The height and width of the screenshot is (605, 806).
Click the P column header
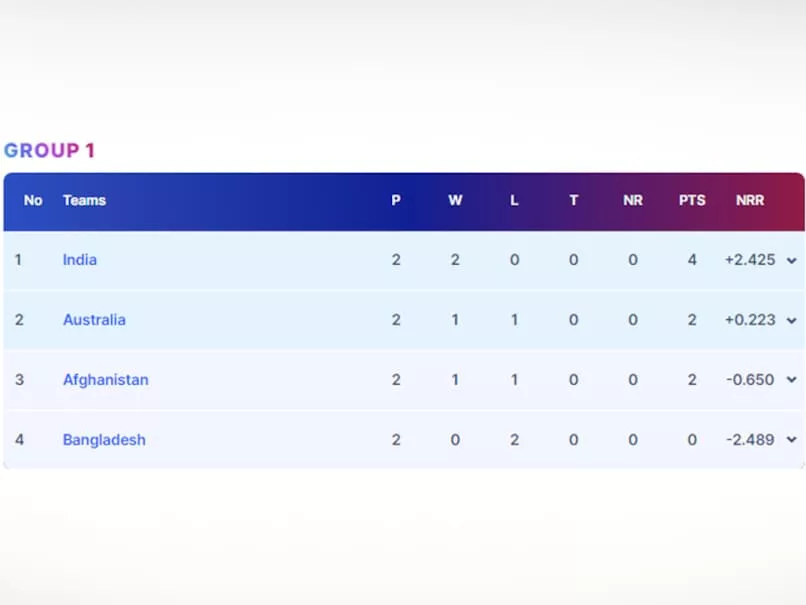(396, 200)
